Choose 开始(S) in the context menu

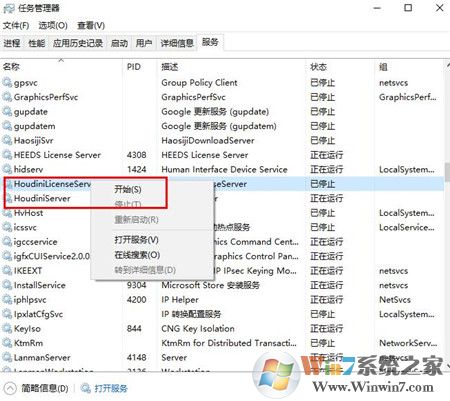[128, 189]
